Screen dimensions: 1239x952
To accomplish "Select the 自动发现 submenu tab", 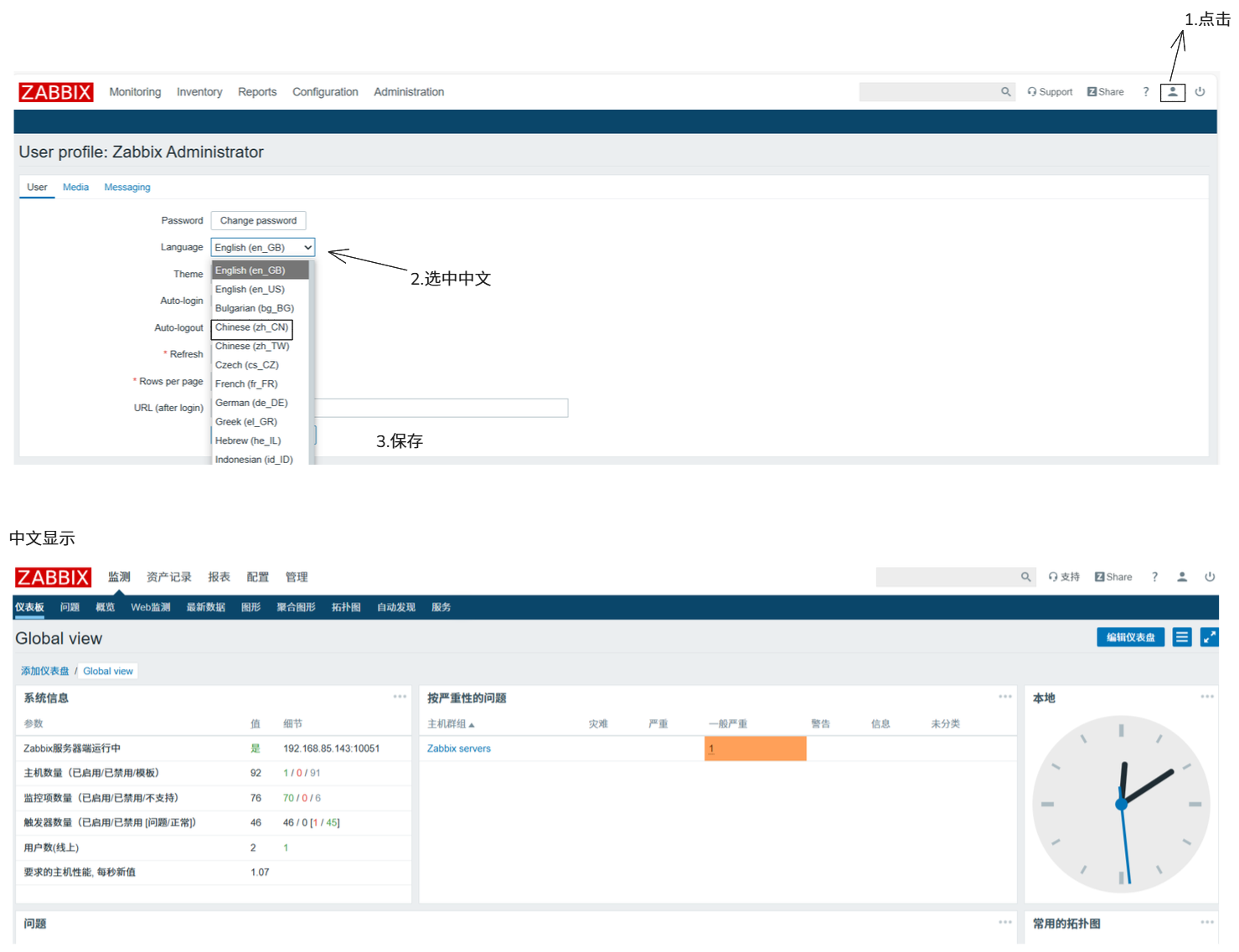I will point(396,607).
